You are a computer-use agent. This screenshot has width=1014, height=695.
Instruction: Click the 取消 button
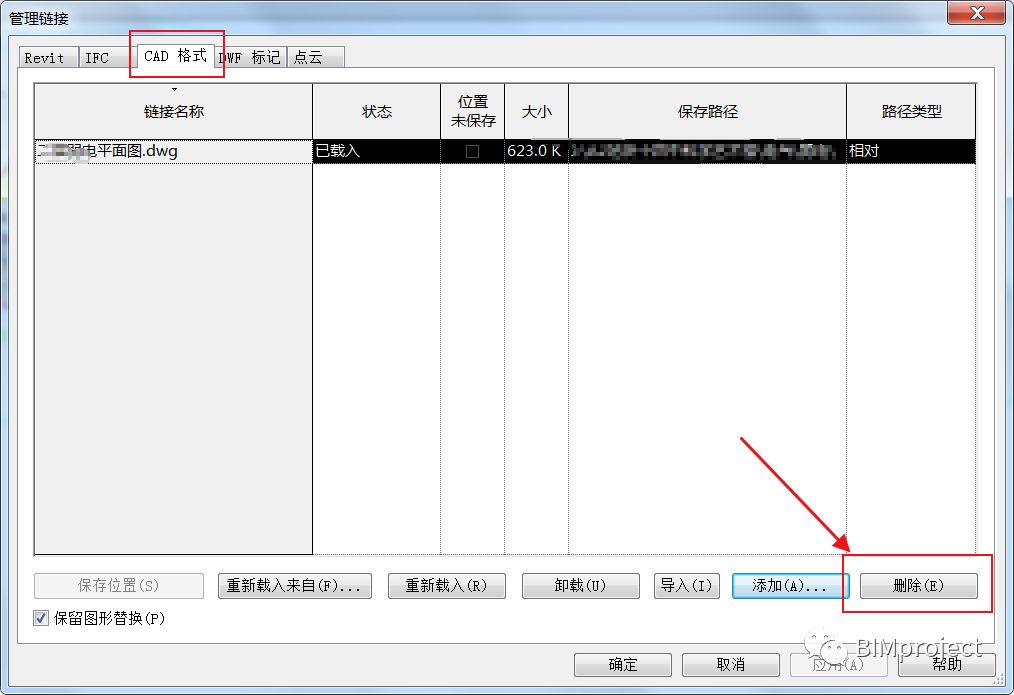pos(731,665)
